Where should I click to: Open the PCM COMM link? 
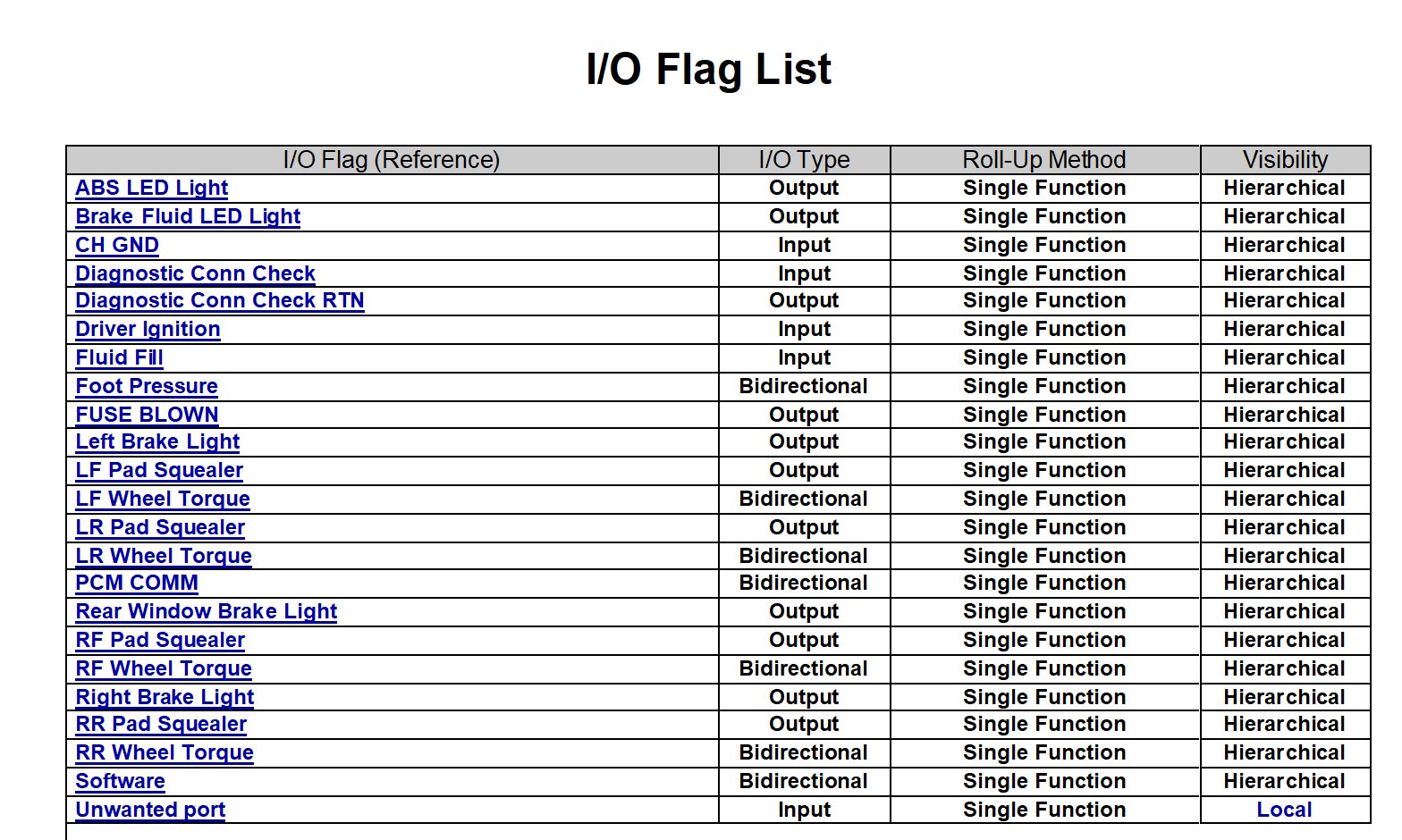137,583
